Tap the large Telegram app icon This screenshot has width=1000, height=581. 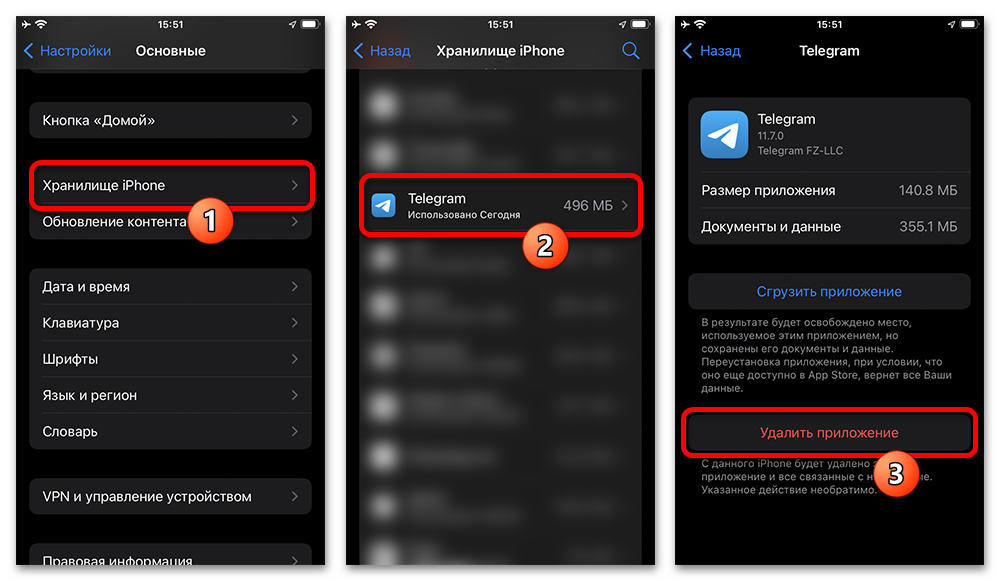tap(724, 135)
